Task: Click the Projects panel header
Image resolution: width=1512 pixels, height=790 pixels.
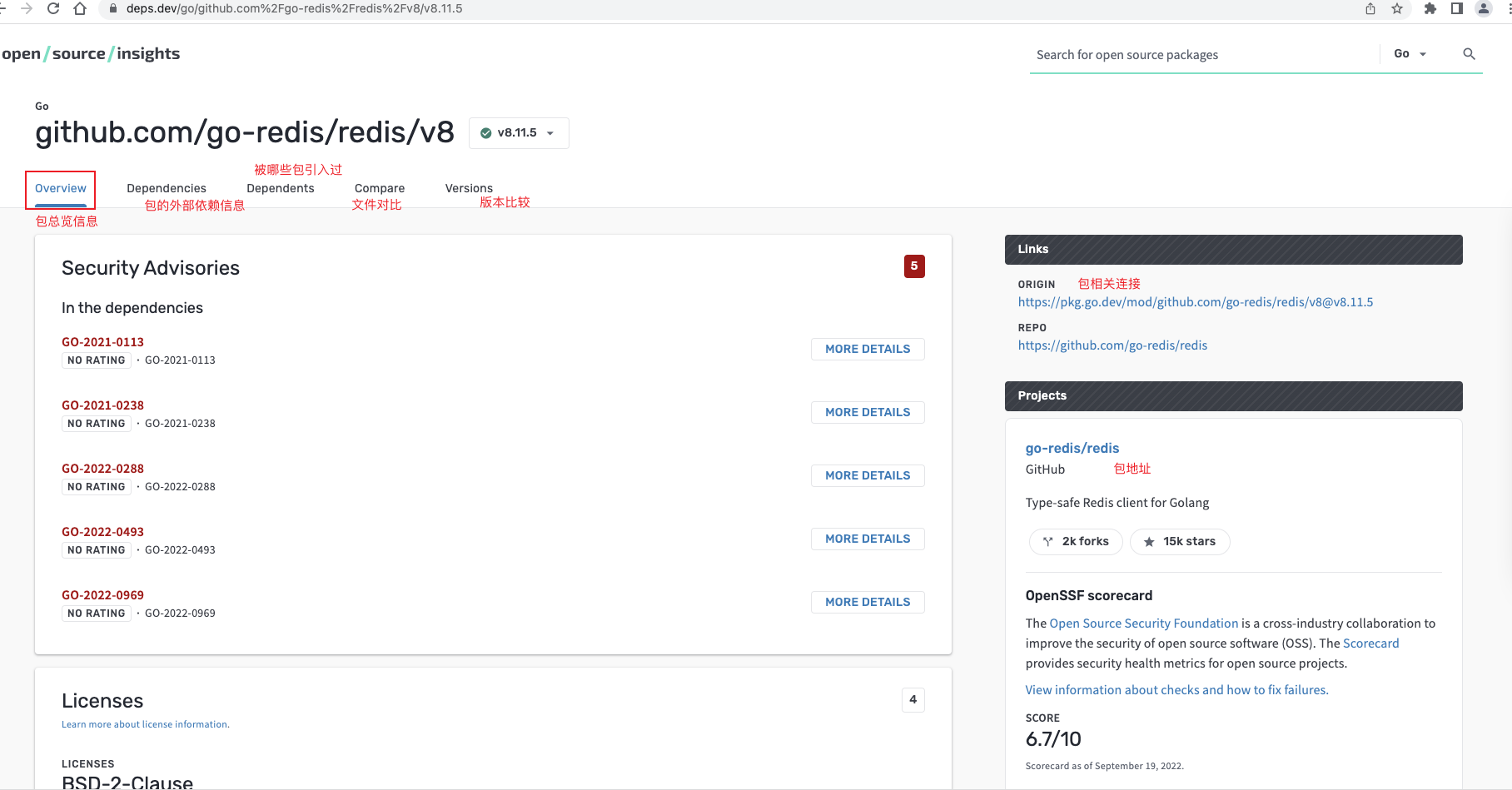Action: coord(1233,396)
